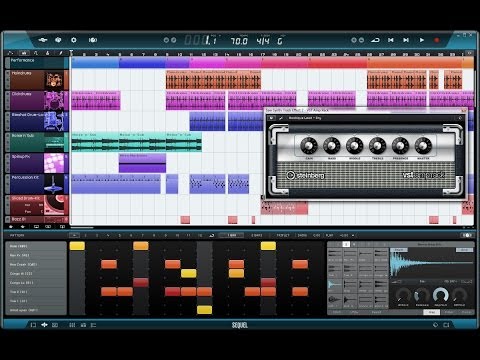
Task: Adjust the PRESENCE knob on amp
Action: tap(400, 145)
